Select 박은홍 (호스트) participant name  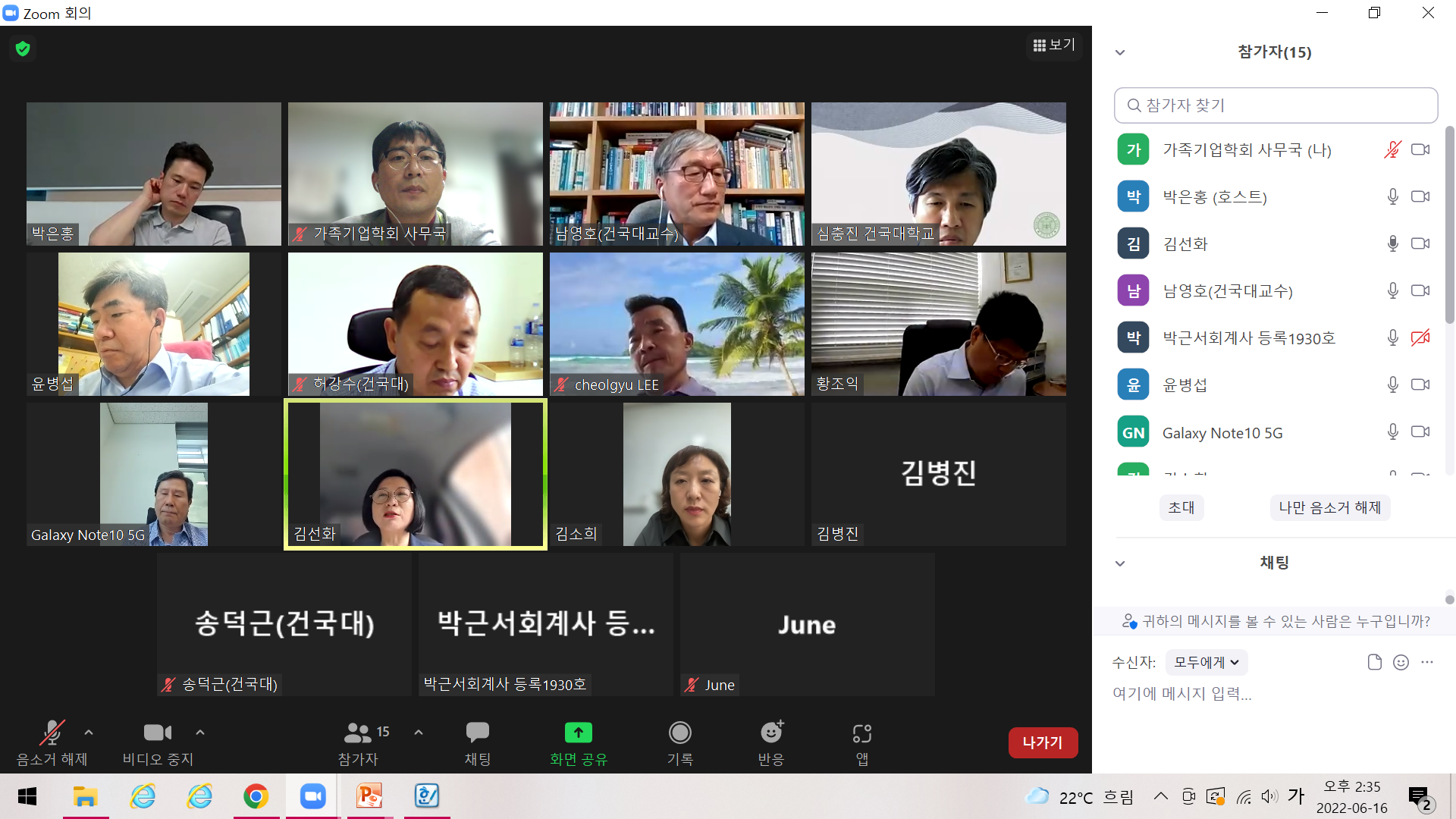[x=1215, y=197]
